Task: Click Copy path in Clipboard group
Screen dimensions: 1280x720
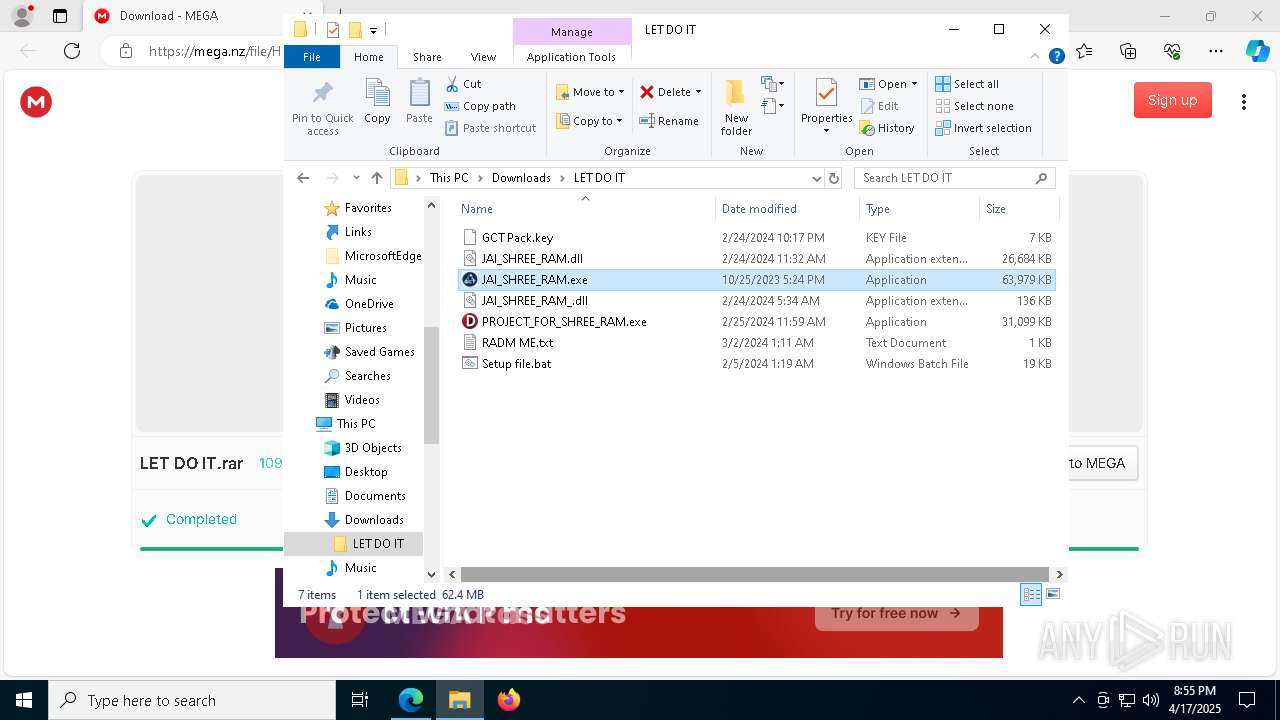Action: 480,106
